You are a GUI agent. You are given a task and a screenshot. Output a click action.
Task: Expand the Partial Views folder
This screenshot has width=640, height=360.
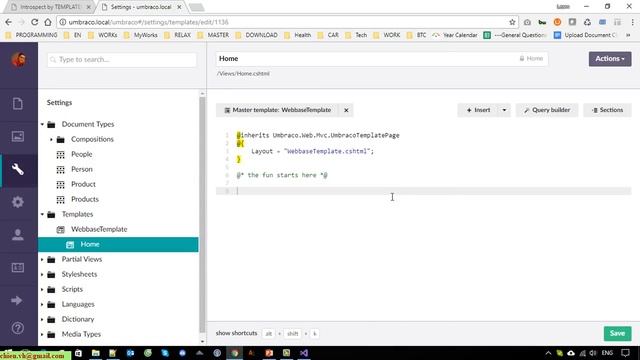[x=42, y=259]
